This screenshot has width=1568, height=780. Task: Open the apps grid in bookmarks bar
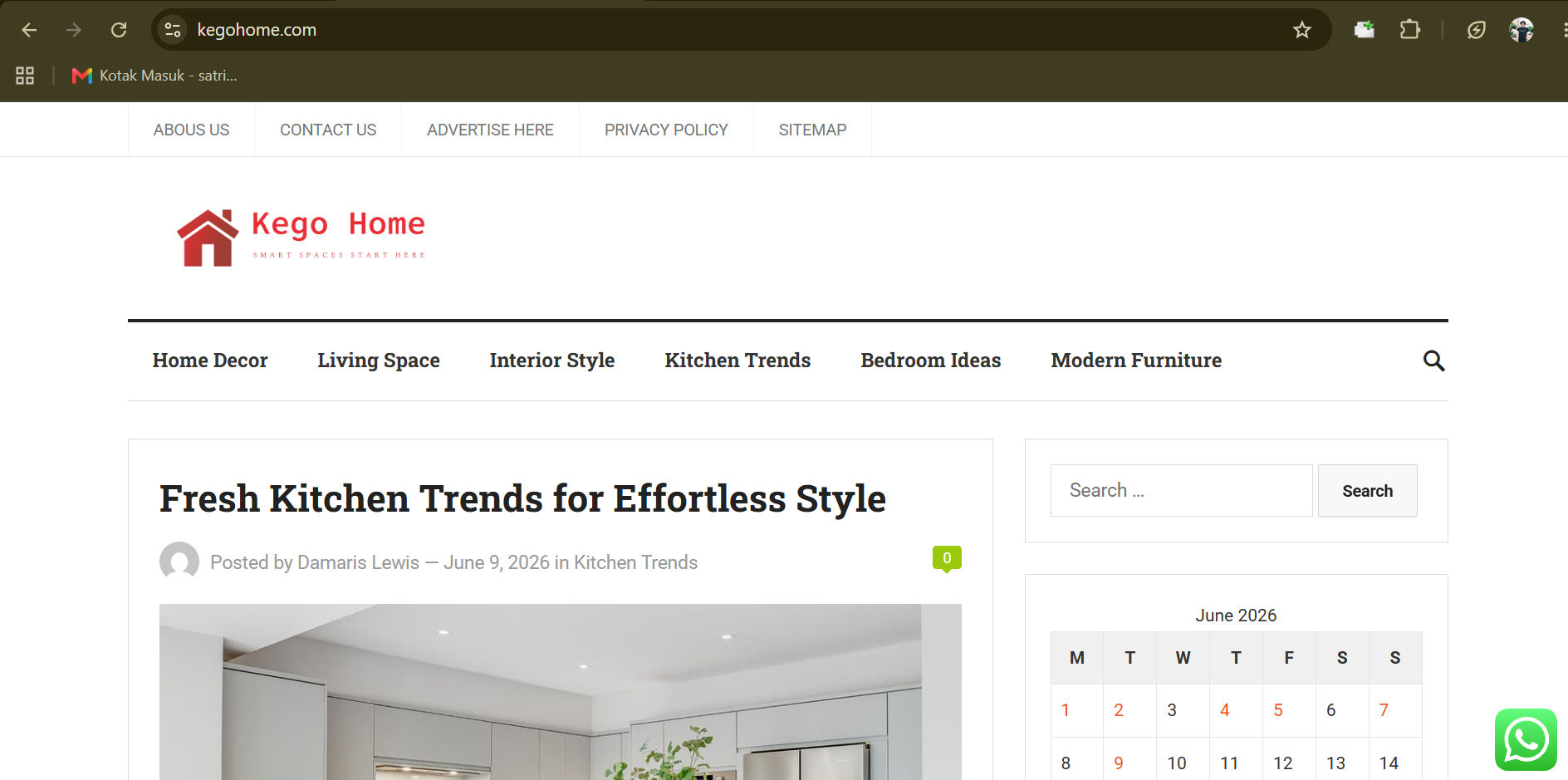tap(25, 76)
